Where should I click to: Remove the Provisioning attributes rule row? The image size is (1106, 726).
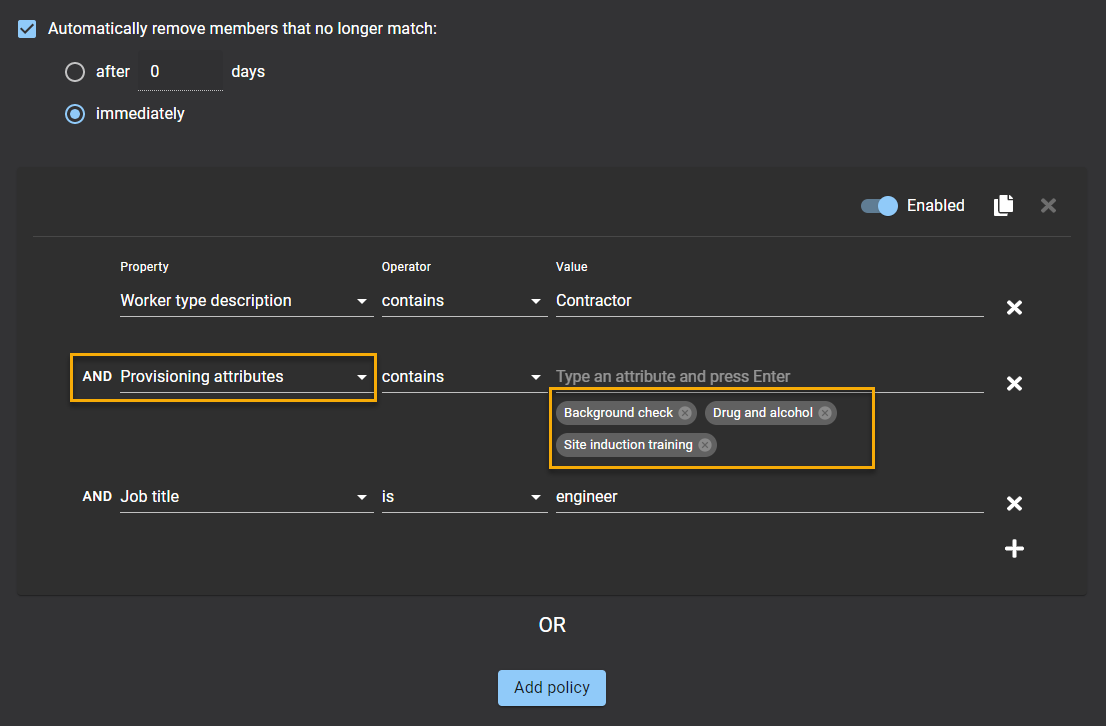[x=1013, y=384]
